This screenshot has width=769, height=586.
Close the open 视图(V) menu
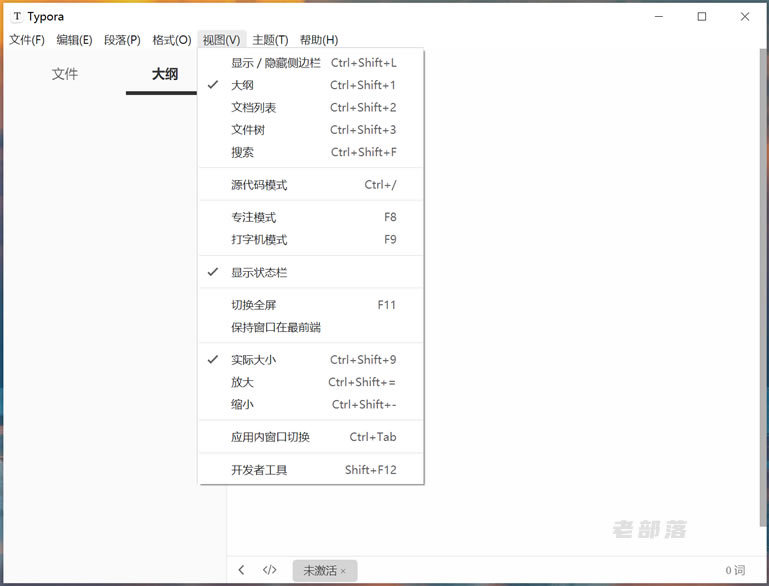[x=222, y=40]
